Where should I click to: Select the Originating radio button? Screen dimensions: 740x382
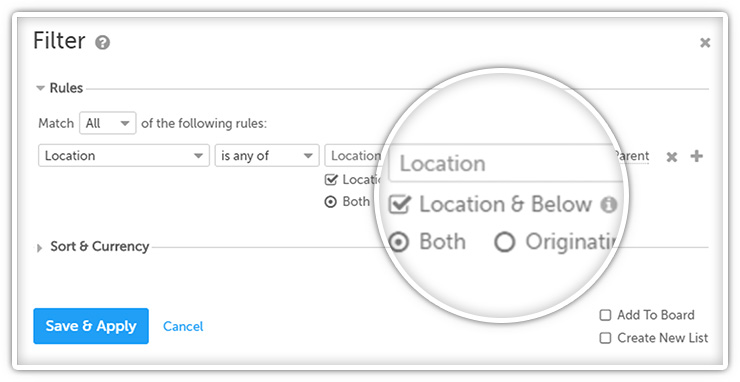pyautogui.click(x=504, y=242)
